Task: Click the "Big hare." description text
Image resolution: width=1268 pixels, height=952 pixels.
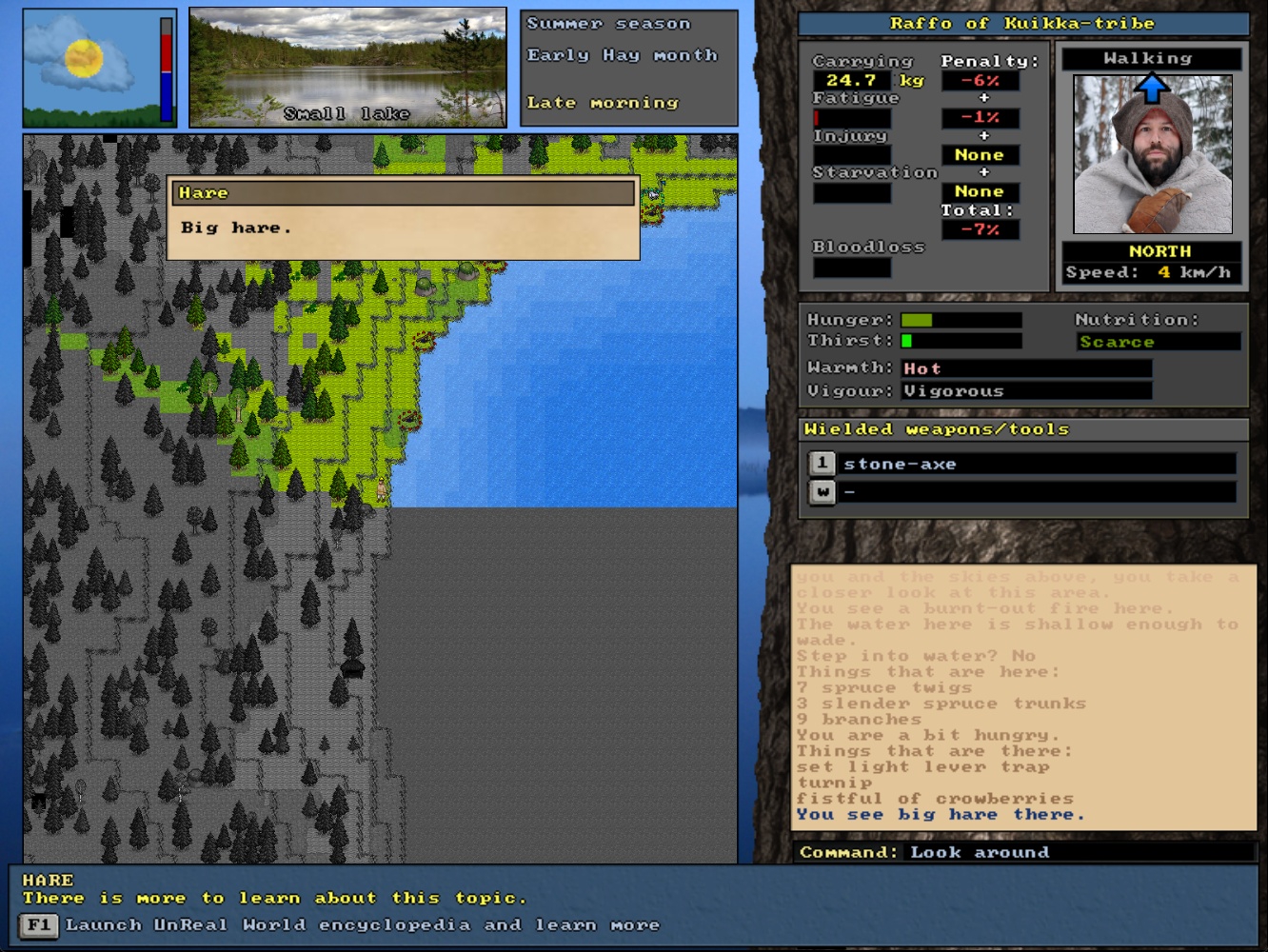Action: point(236,228)
